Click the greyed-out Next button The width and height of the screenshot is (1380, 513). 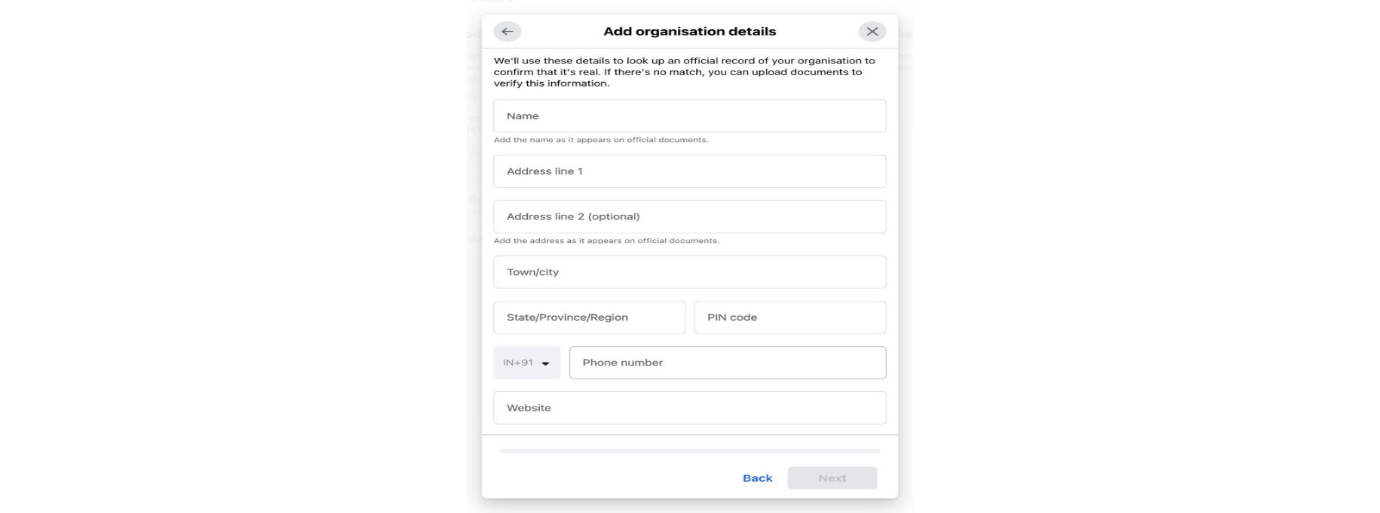pos(832,478)
